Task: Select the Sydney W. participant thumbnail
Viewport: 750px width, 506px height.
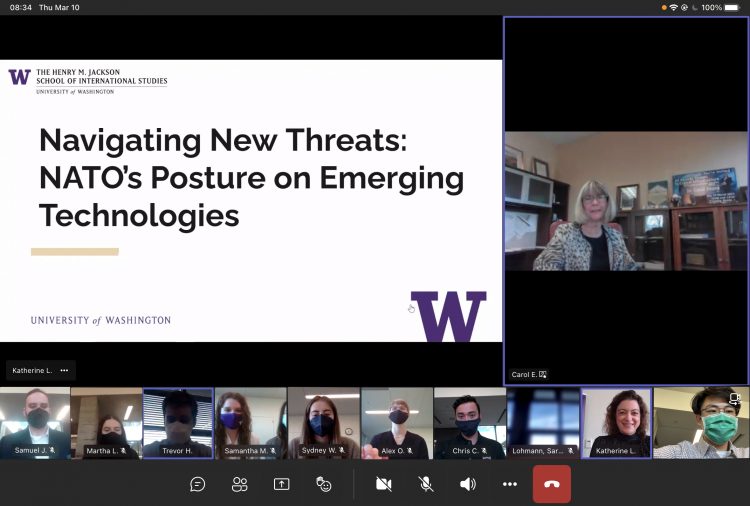Action: point(324,423)
